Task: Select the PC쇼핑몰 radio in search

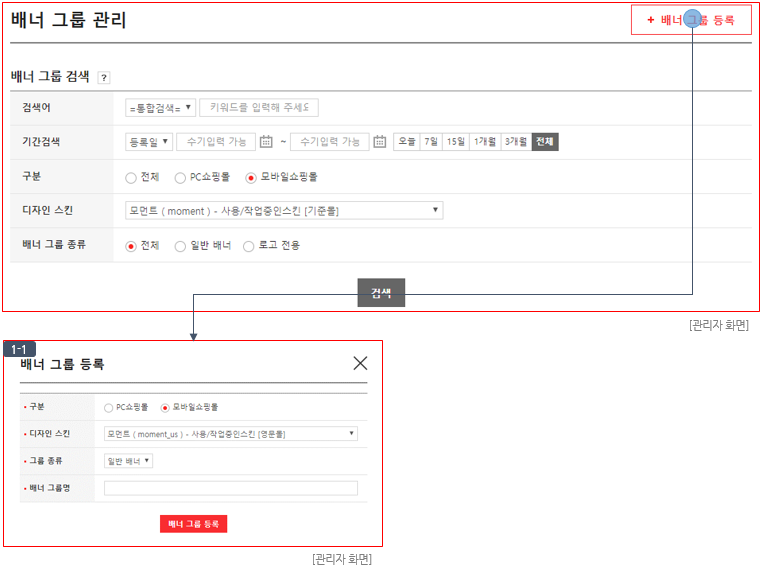Action: click(180, 177)
